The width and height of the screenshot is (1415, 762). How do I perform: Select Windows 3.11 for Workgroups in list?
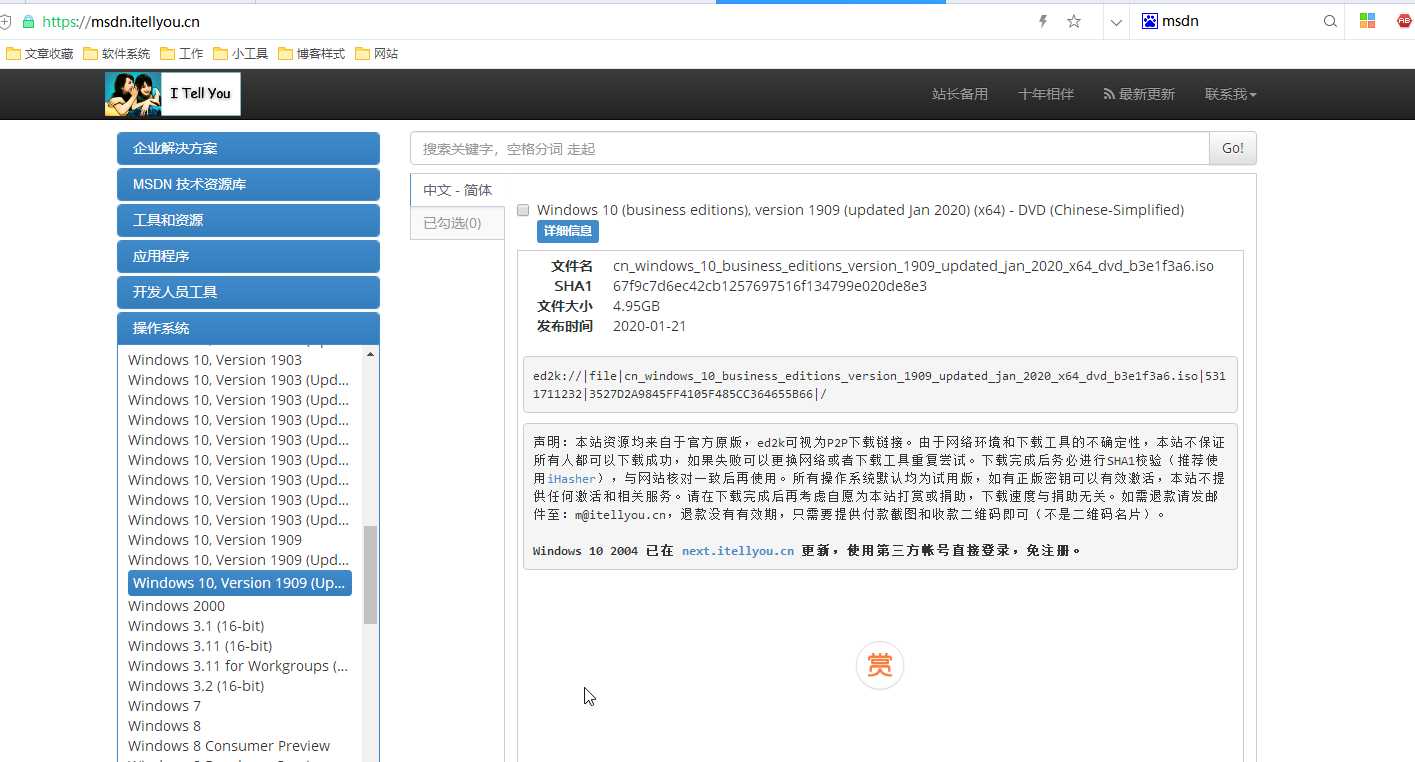click(x=238, y=666)
